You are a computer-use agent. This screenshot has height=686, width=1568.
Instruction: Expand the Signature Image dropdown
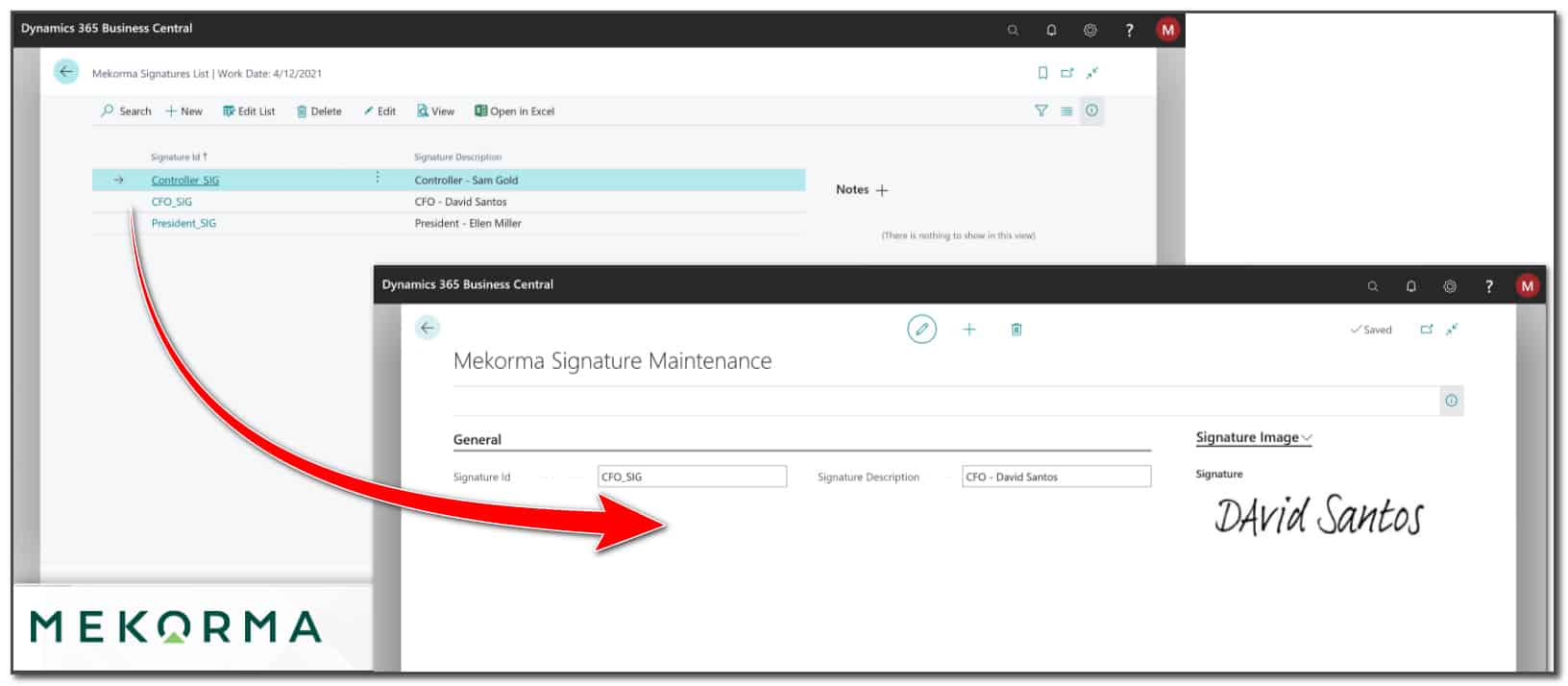(1254, 437)
